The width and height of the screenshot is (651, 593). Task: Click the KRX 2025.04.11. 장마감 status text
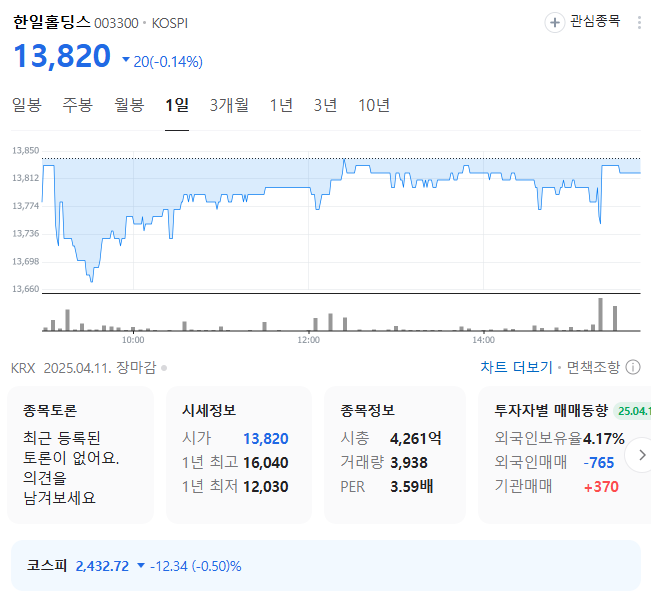click(83, 368)
